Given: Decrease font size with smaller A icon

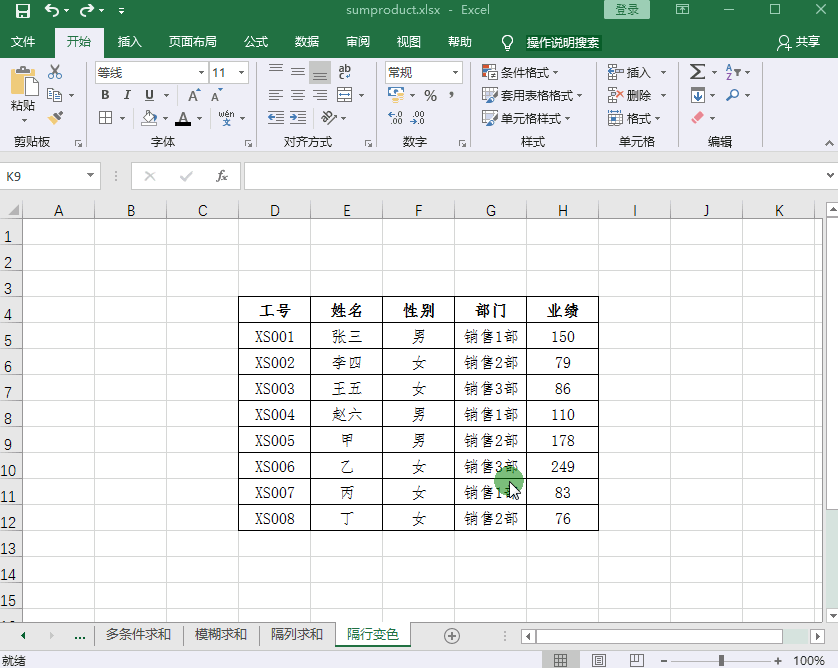Looking at the screenshot, I should 216,96.
